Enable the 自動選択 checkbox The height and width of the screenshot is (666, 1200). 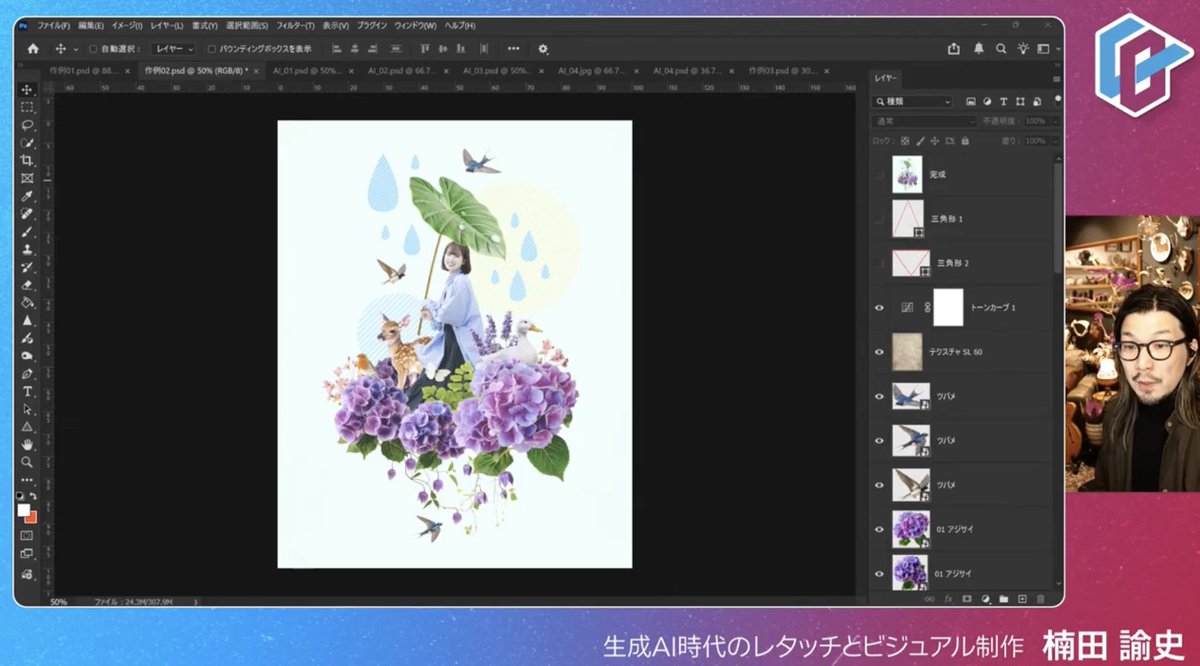(x=93, y=48)
